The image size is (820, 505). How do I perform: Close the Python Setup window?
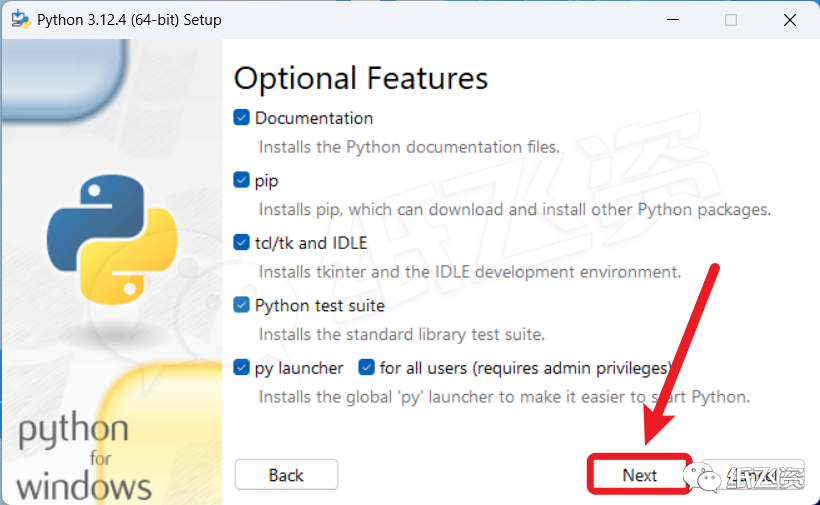(790, 20)
